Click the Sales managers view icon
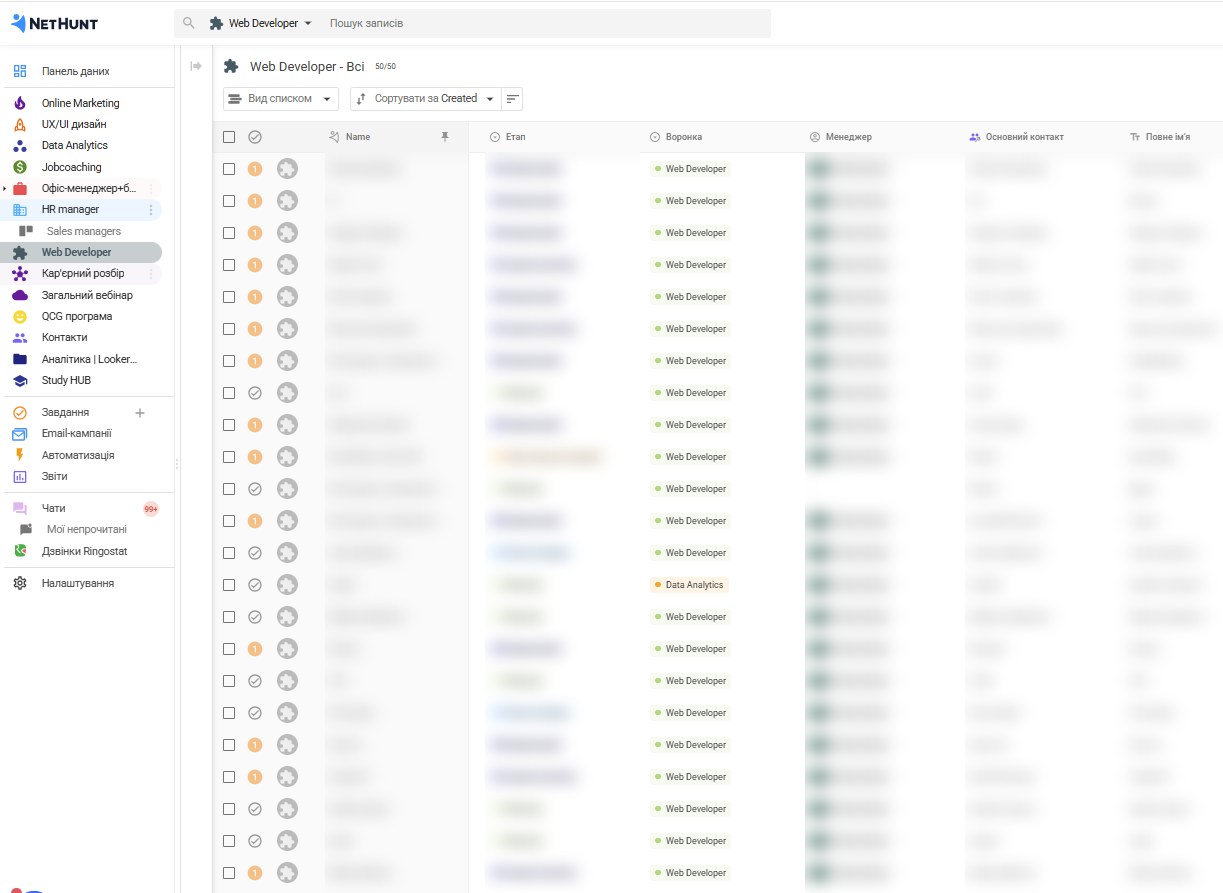Image resolution: width=1223 pixels, height=893 pixels. point(26,231)
